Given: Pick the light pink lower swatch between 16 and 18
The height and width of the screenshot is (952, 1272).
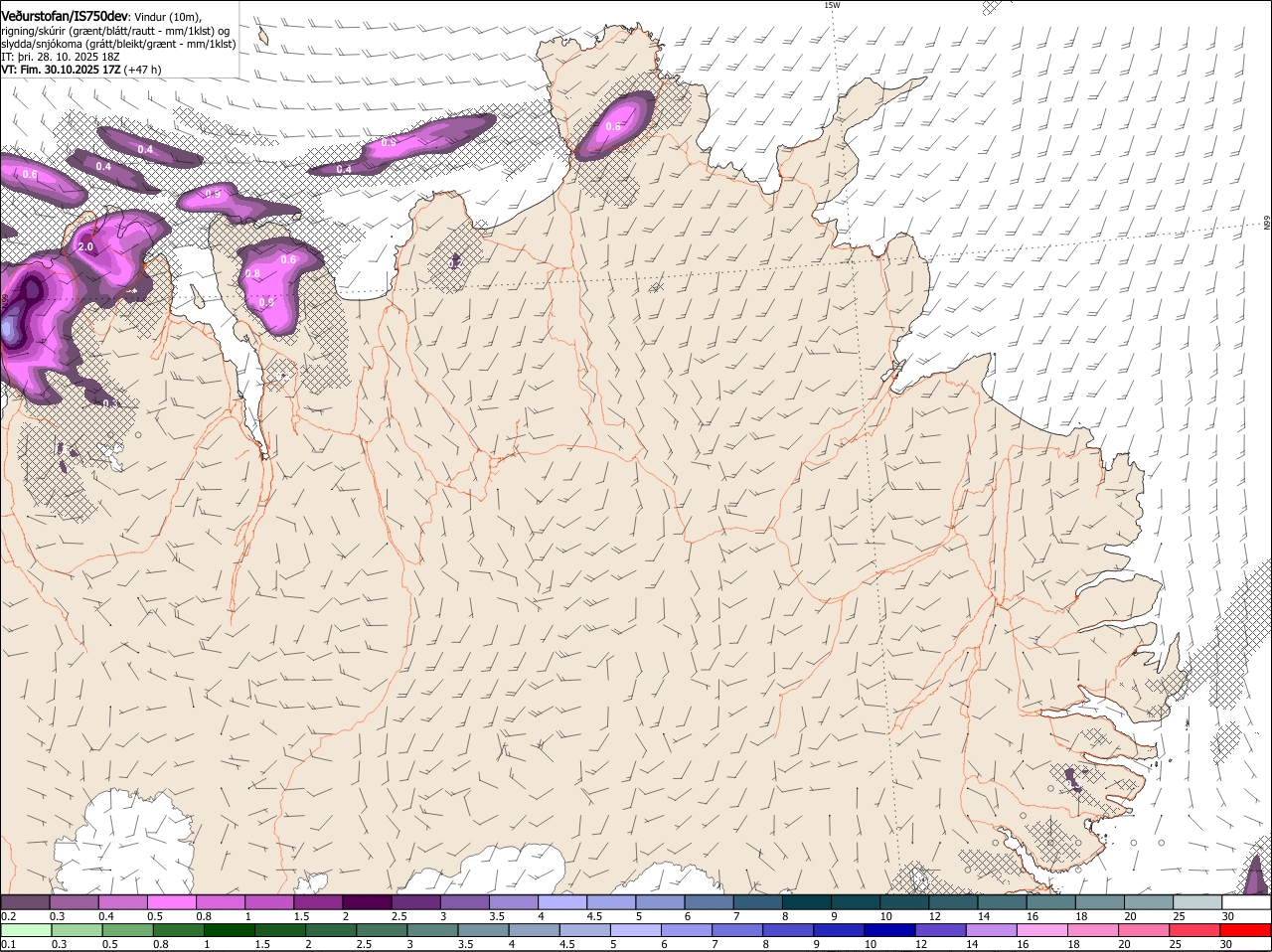Looking at the screenshot, I should click(x=1041, y=930).
